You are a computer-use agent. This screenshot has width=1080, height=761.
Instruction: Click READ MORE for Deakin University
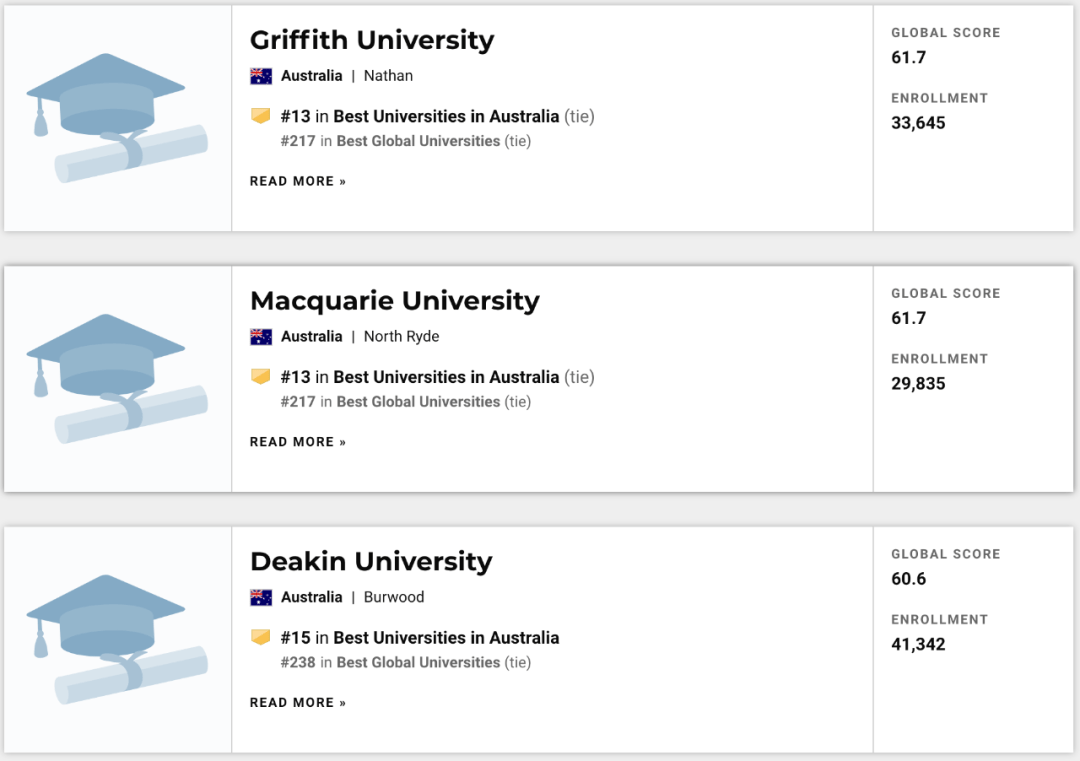click(x=298, y=703)
